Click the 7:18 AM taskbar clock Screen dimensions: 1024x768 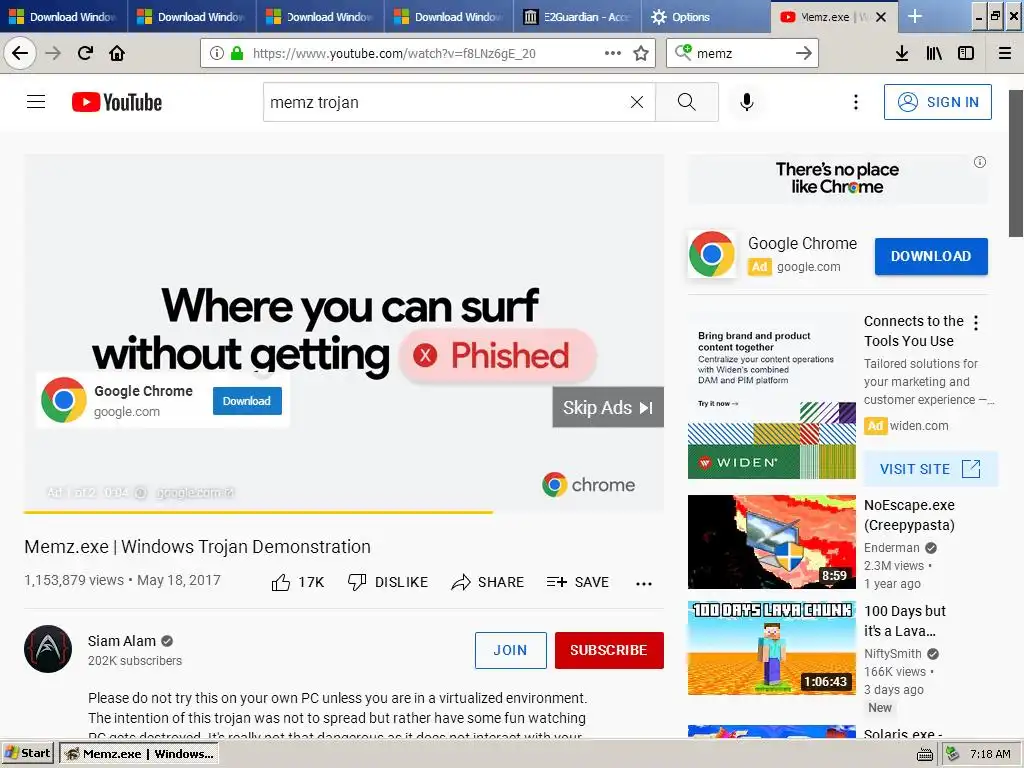point(990,754)
